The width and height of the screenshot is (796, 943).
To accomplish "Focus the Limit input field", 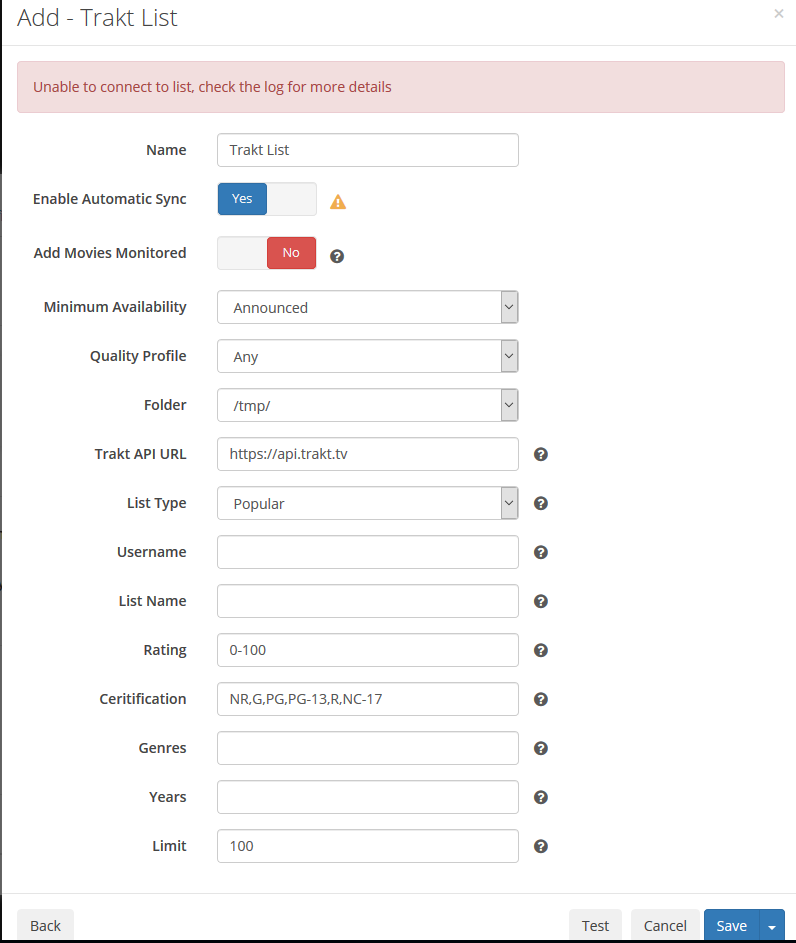I will pyautogui.click(x=368, y=846).
